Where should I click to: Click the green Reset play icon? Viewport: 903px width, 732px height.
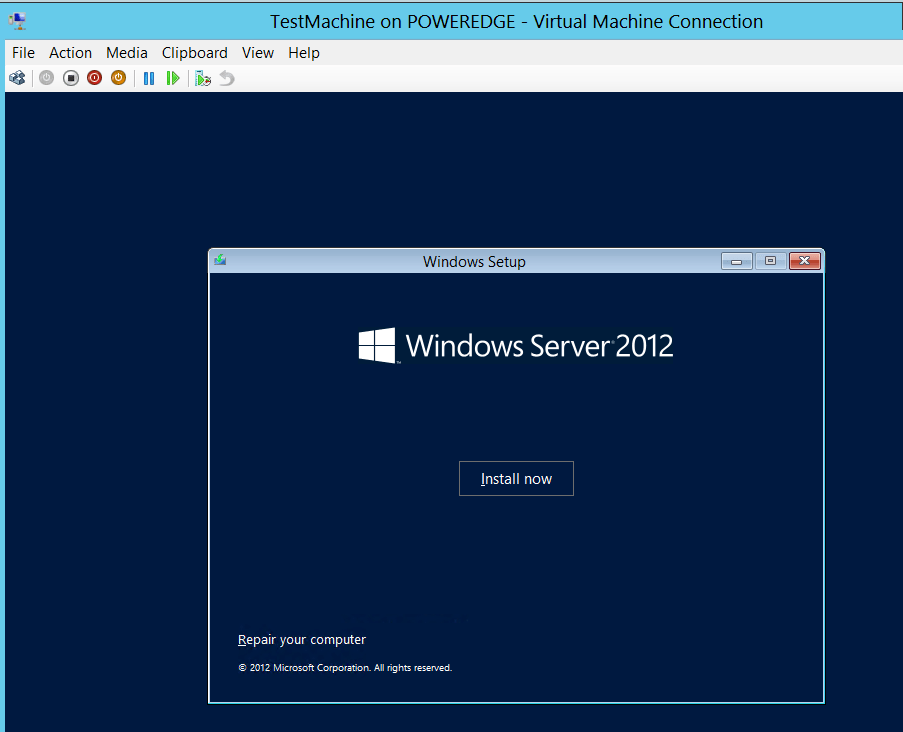[173, 78]
